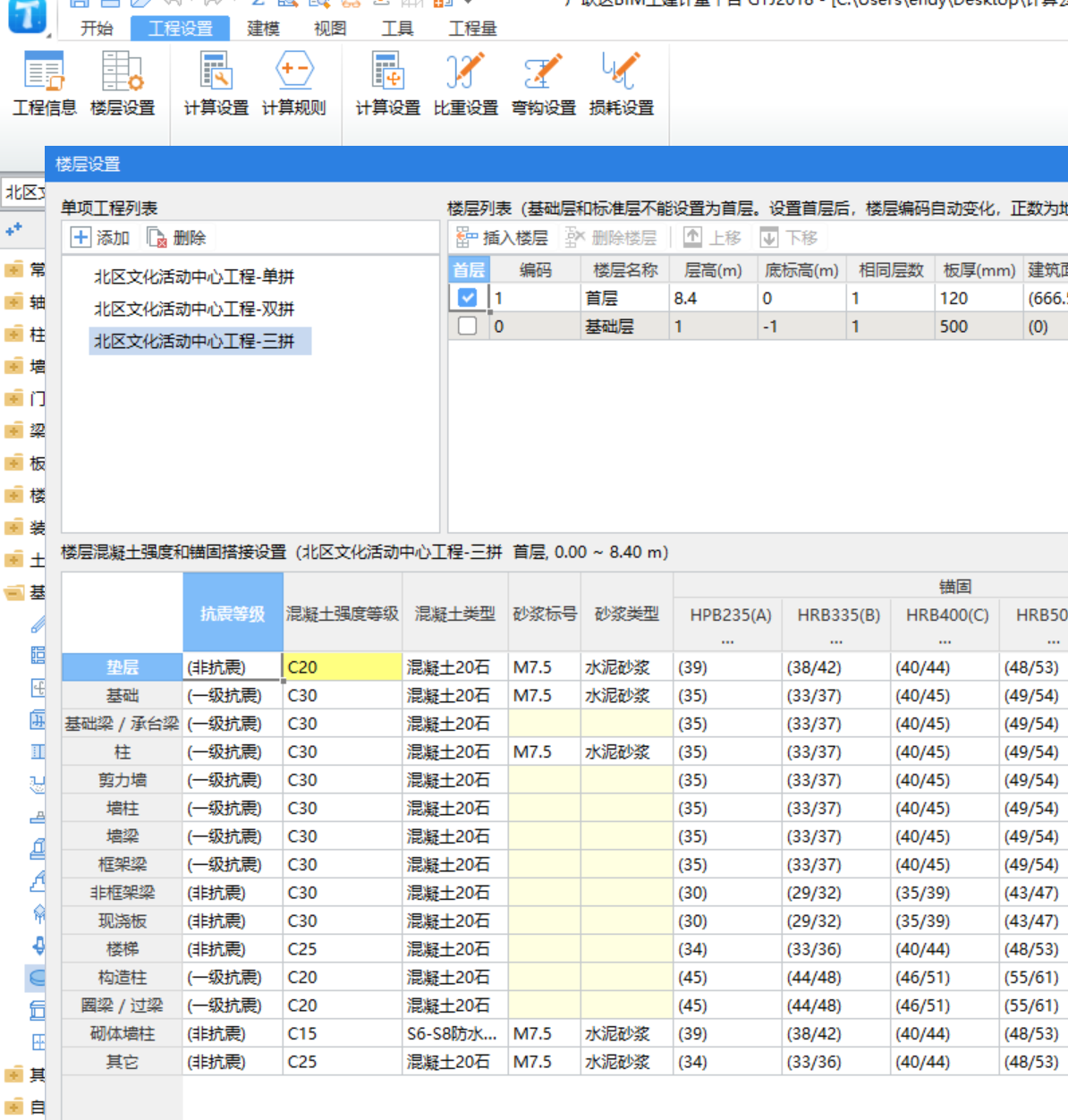Click 其它 row header
This screenshot has width=1068, height=1120.
pos(123,1062)
